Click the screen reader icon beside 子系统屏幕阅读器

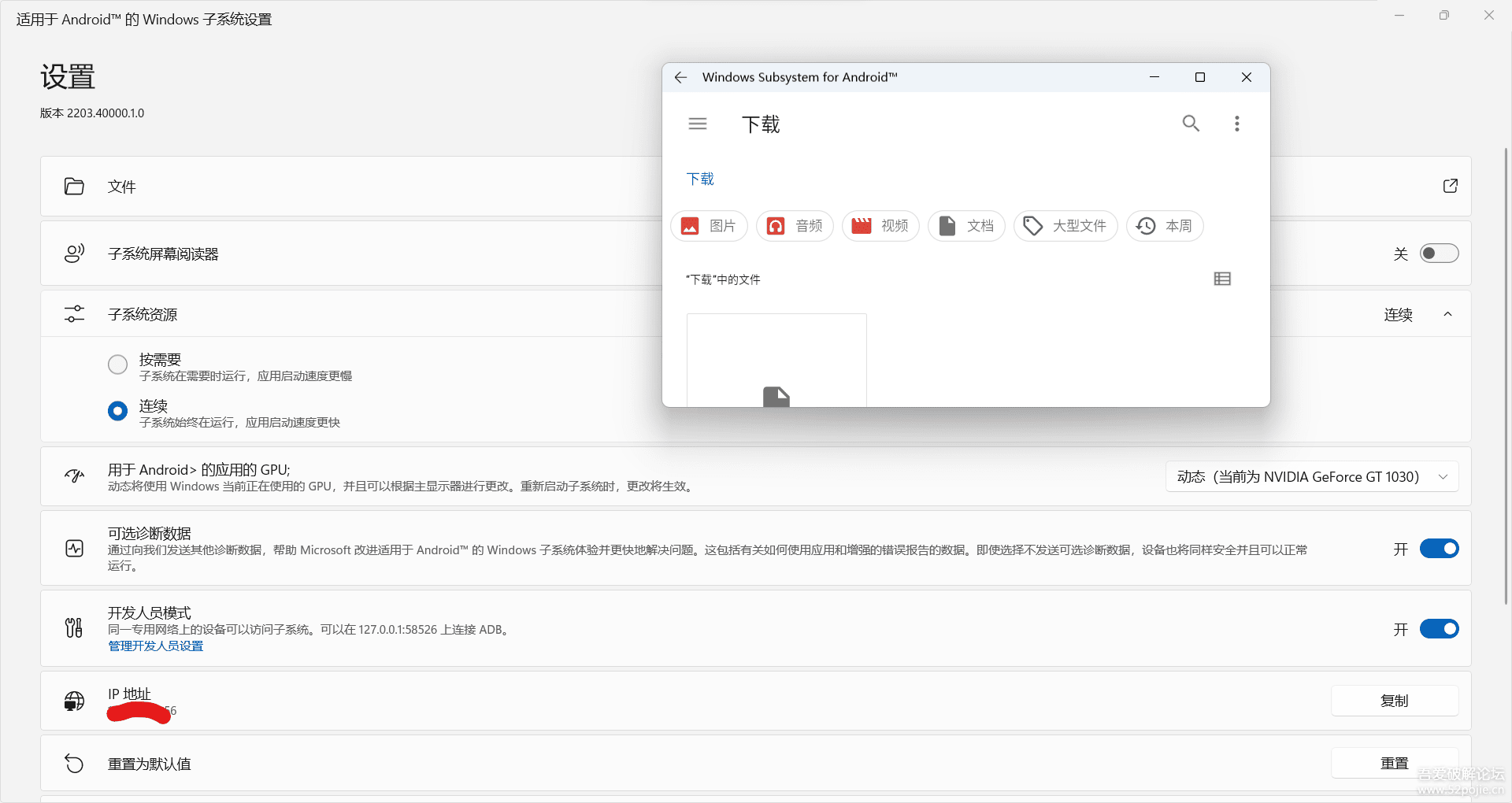coord(74,253)
